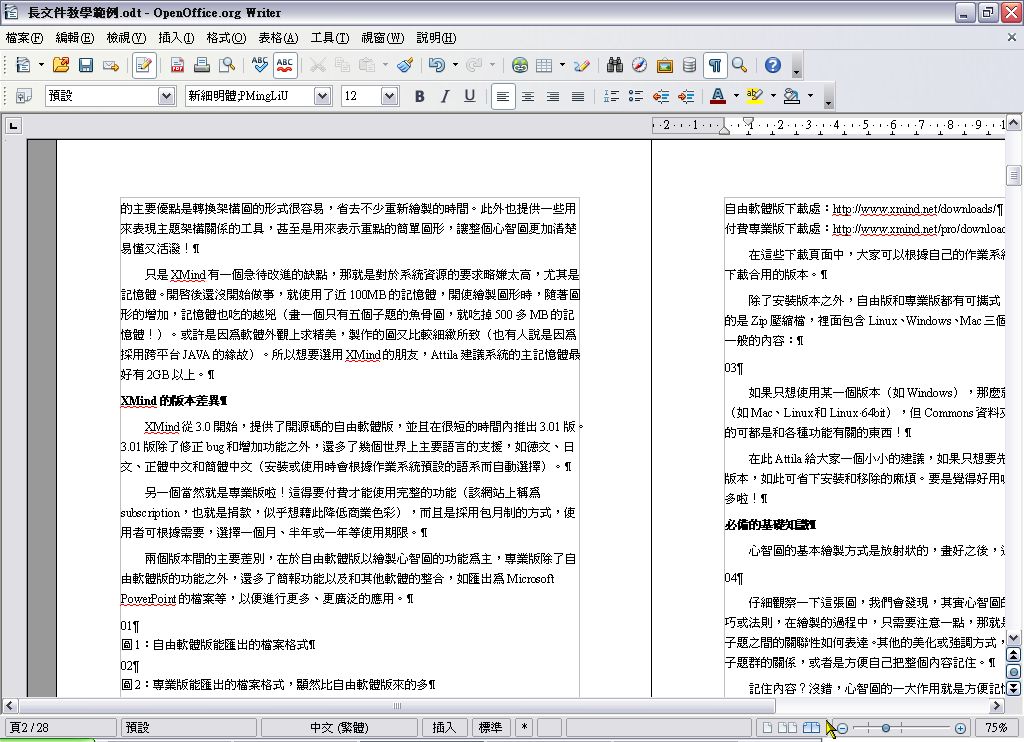The image size is (1024, 742).
Task: Open the Navigator compass icon
Action: tap(639, 65)
